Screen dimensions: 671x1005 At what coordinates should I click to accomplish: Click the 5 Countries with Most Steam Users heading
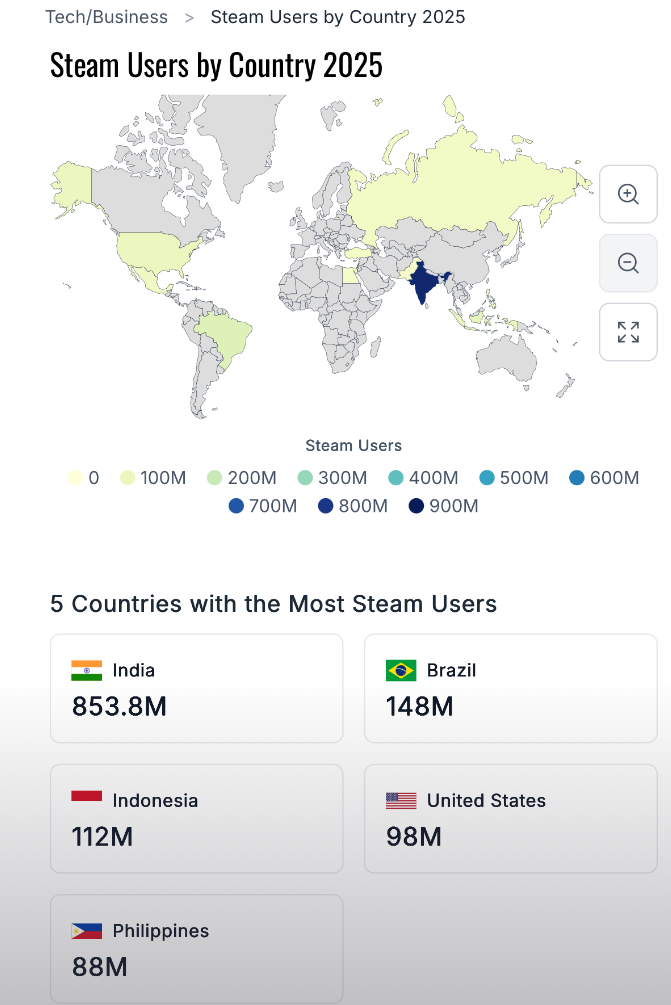coord(274,604)
